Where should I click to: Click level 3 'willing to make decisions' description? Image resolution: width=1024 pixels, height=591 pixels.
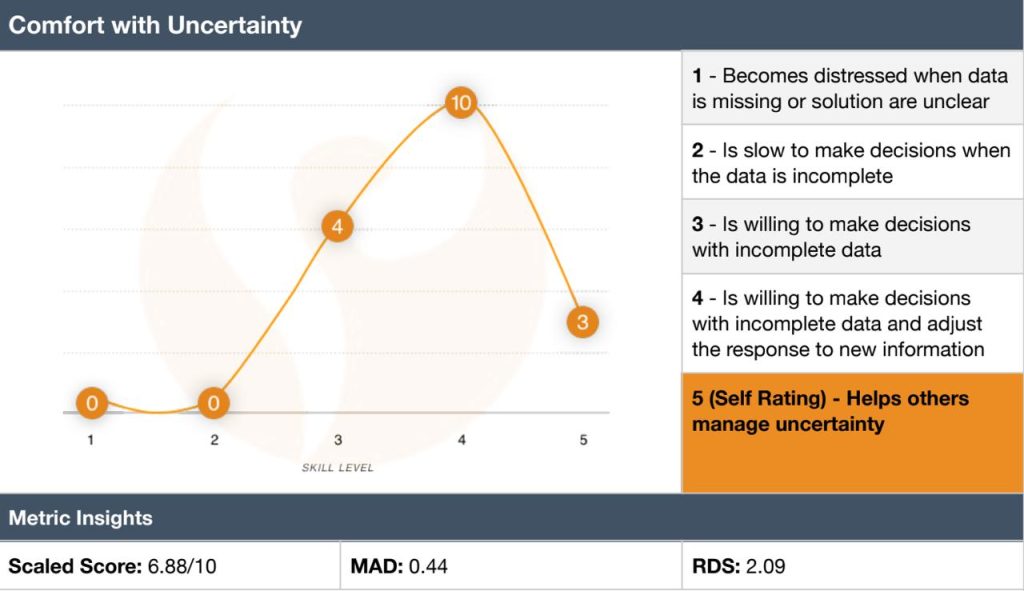851,236
